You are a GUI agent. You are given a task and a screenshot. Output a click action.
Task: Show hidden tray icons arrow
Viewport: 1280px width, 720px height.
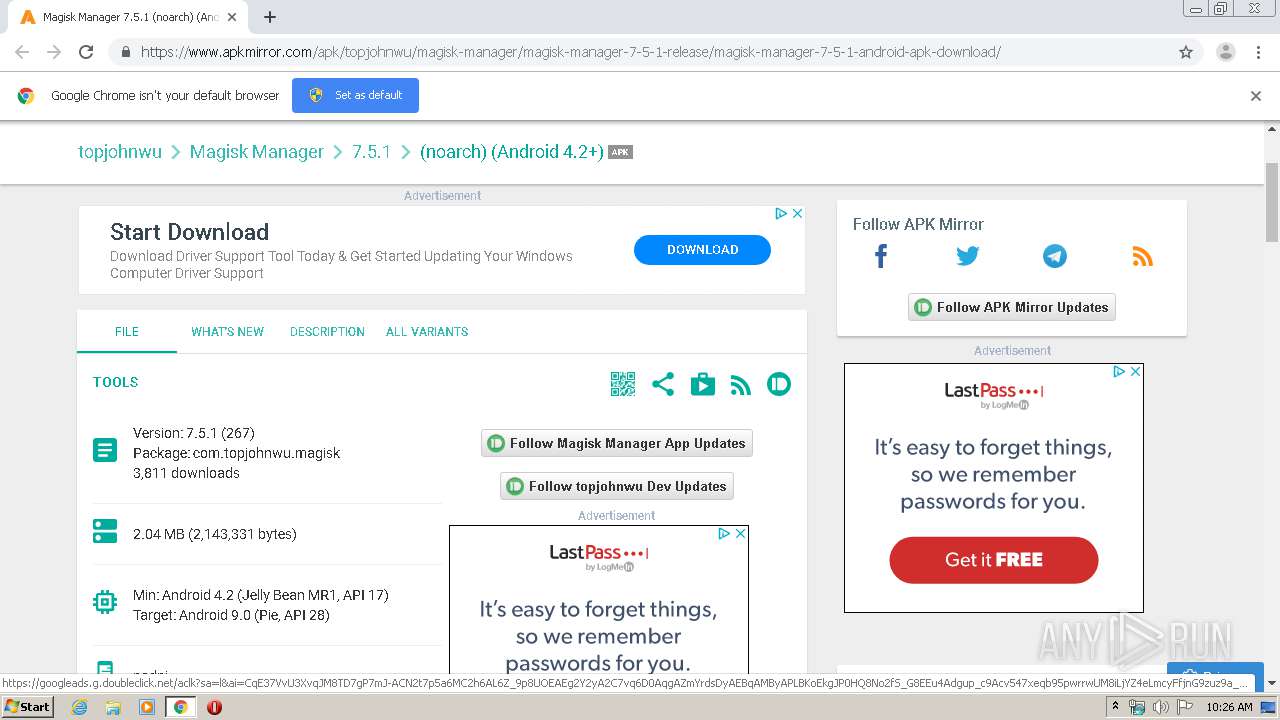(1116, 707)
